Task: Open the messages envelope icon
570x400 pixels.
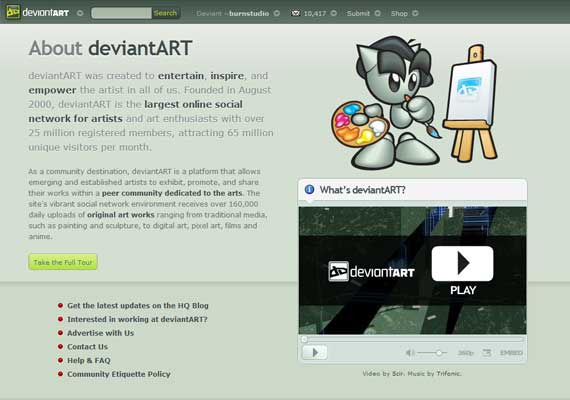Action: (x=296, y=13)
